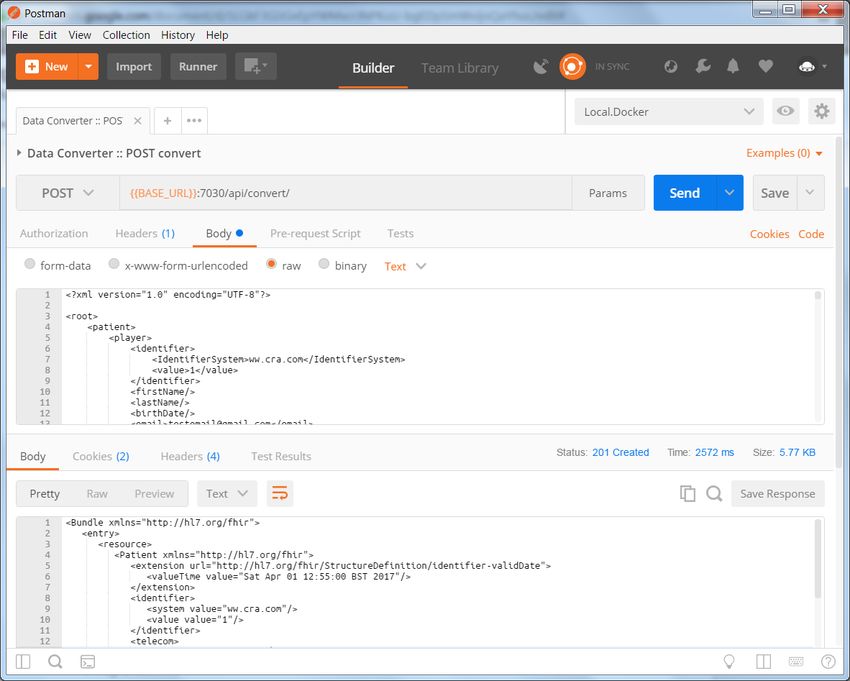
Task: Select the binary body radio button
Action: (x=324, y=264)
